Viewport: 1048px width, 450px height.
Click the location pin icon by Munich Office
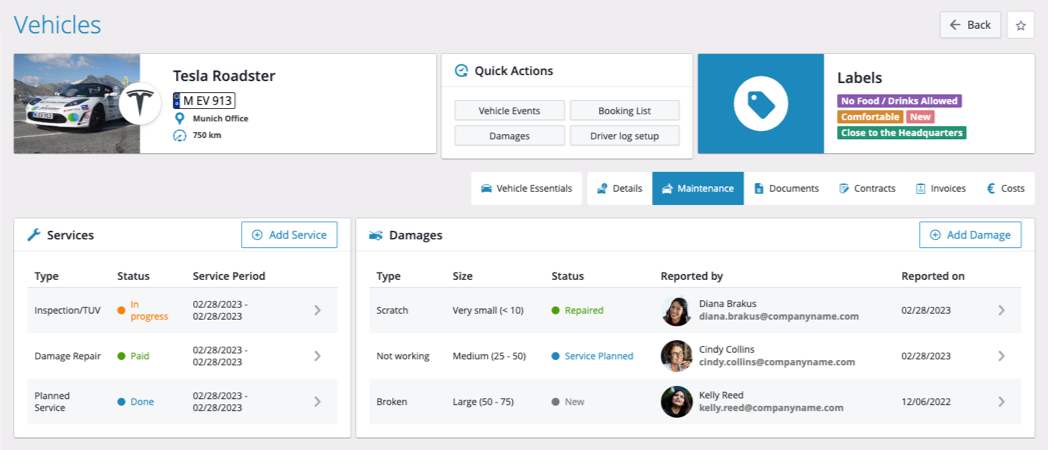coord(178,118)
